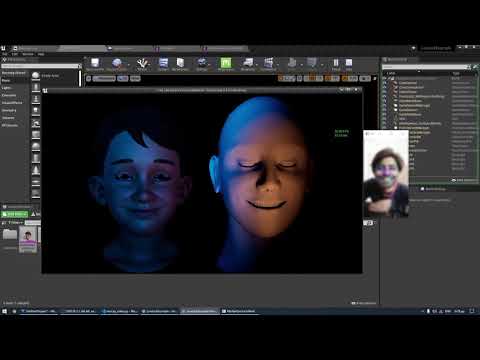This screenshot has height=360, width=480.
Task: Select the Visual Effects category
Action: pos(14,103)
